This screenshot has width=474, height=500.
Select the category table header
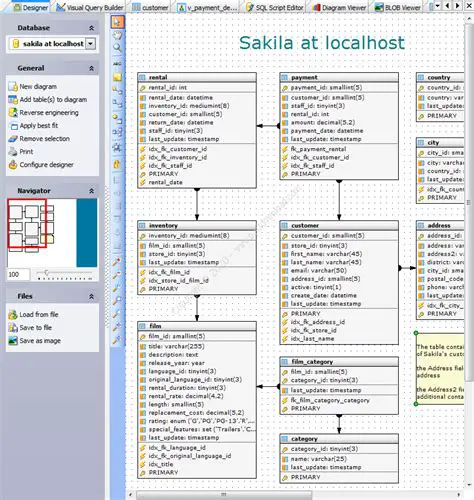pyautogui.click(x=339, y=439)
